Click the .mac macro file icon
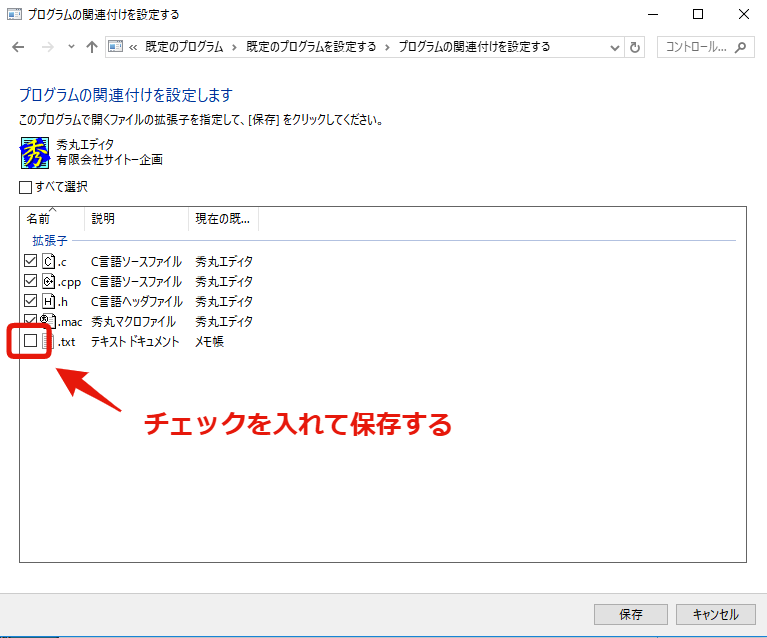The image size is (767, 638). pyautogui.click(x=48, y=321)
